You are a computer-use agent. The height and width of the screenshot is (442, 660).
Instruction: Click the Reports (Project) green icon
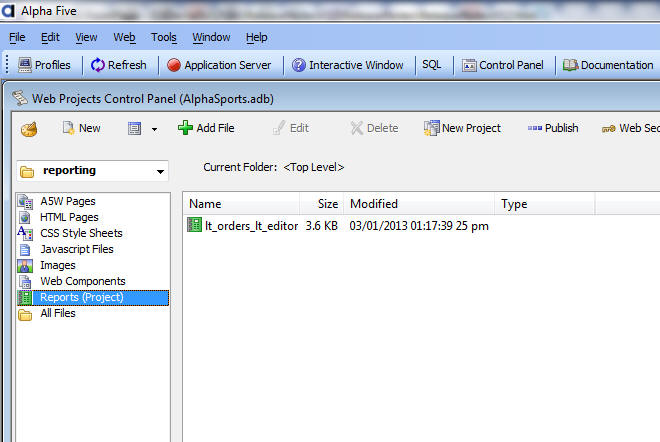[25, 298]
